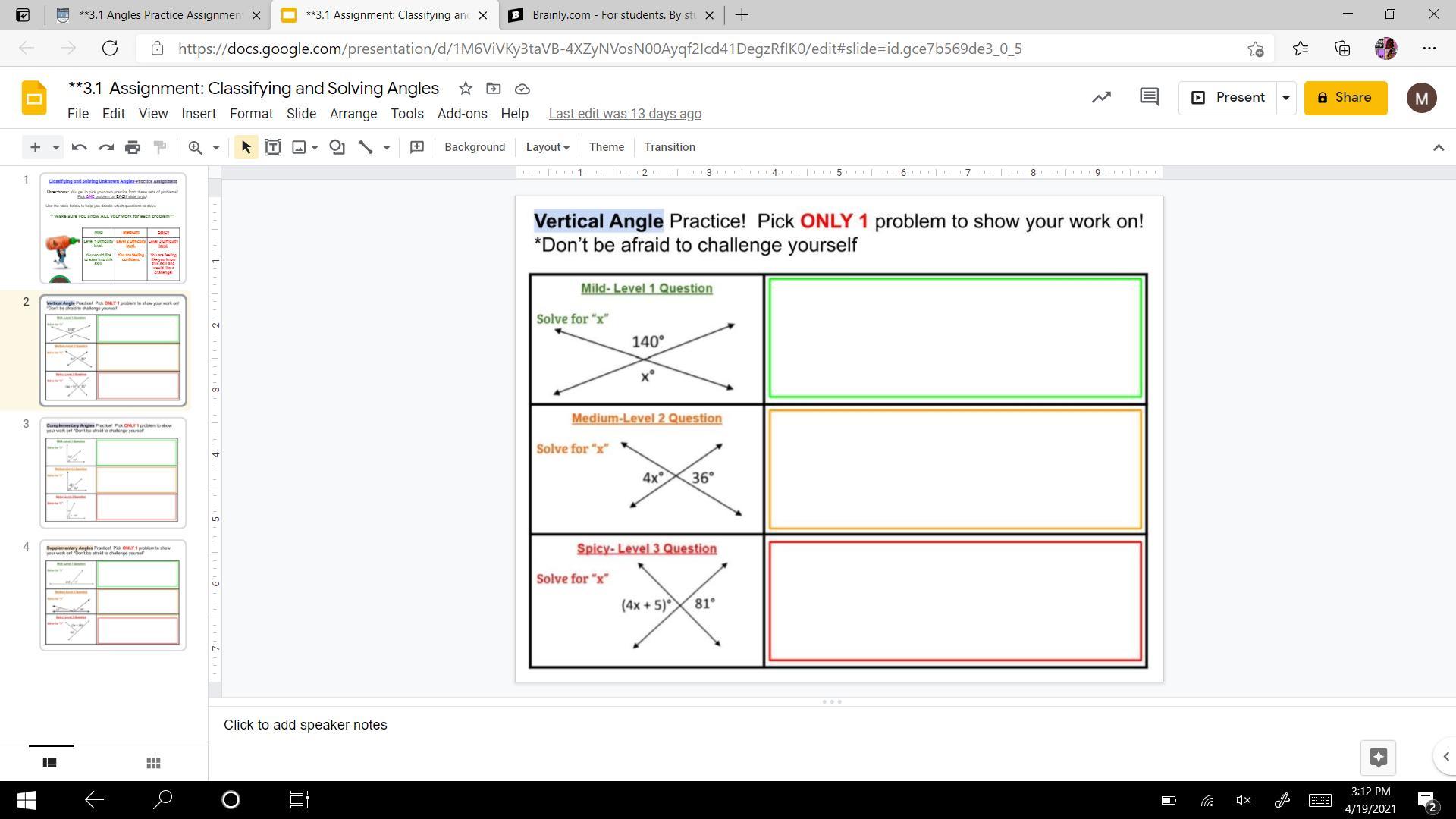Screen dimensions: 1456x819
Task: Switch to grid view
Action: [152, 763]
